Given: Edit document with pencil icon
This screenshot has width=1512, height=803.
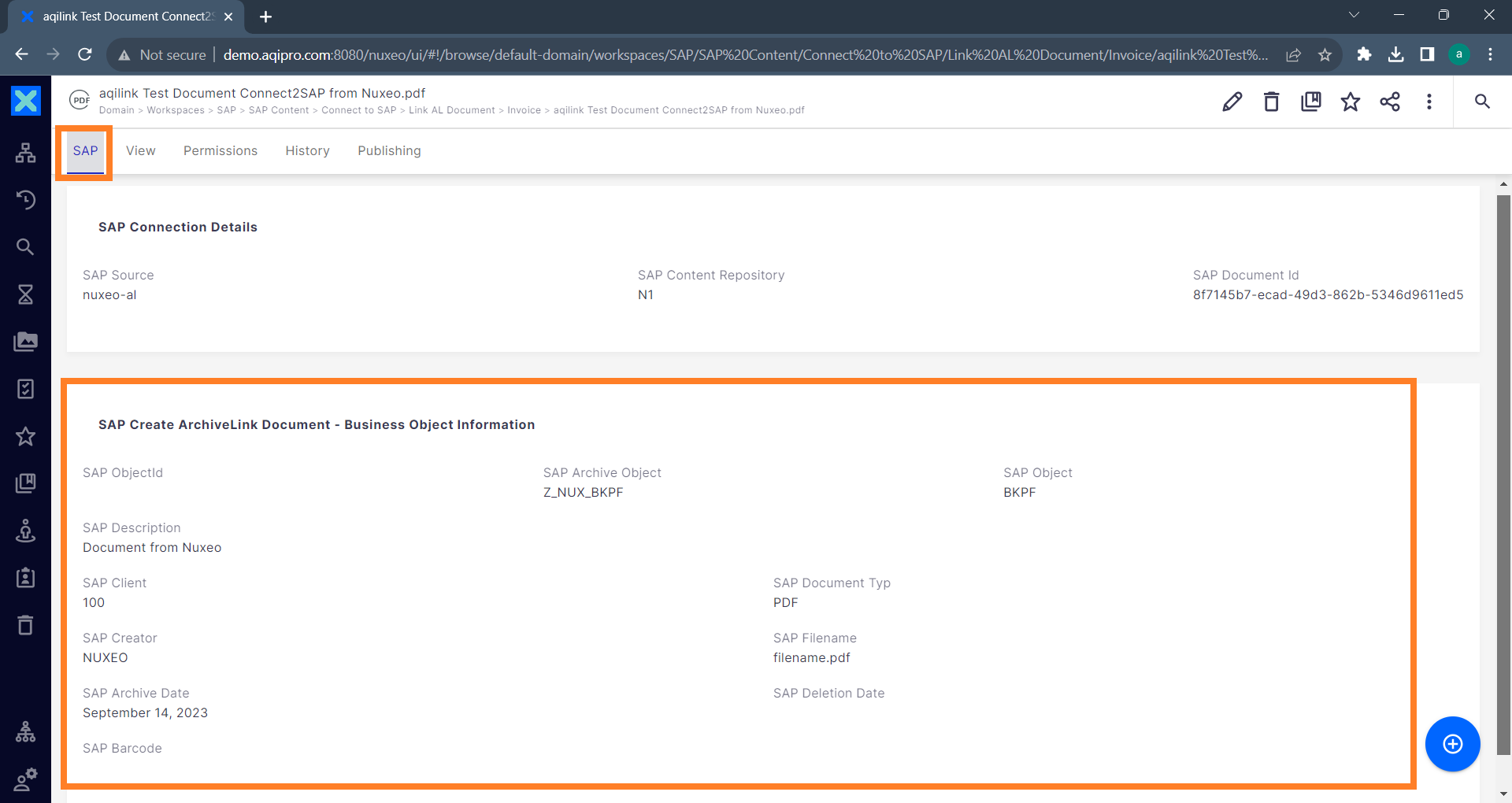Looking at the screenshot, I should click(x=1232, y=102).
